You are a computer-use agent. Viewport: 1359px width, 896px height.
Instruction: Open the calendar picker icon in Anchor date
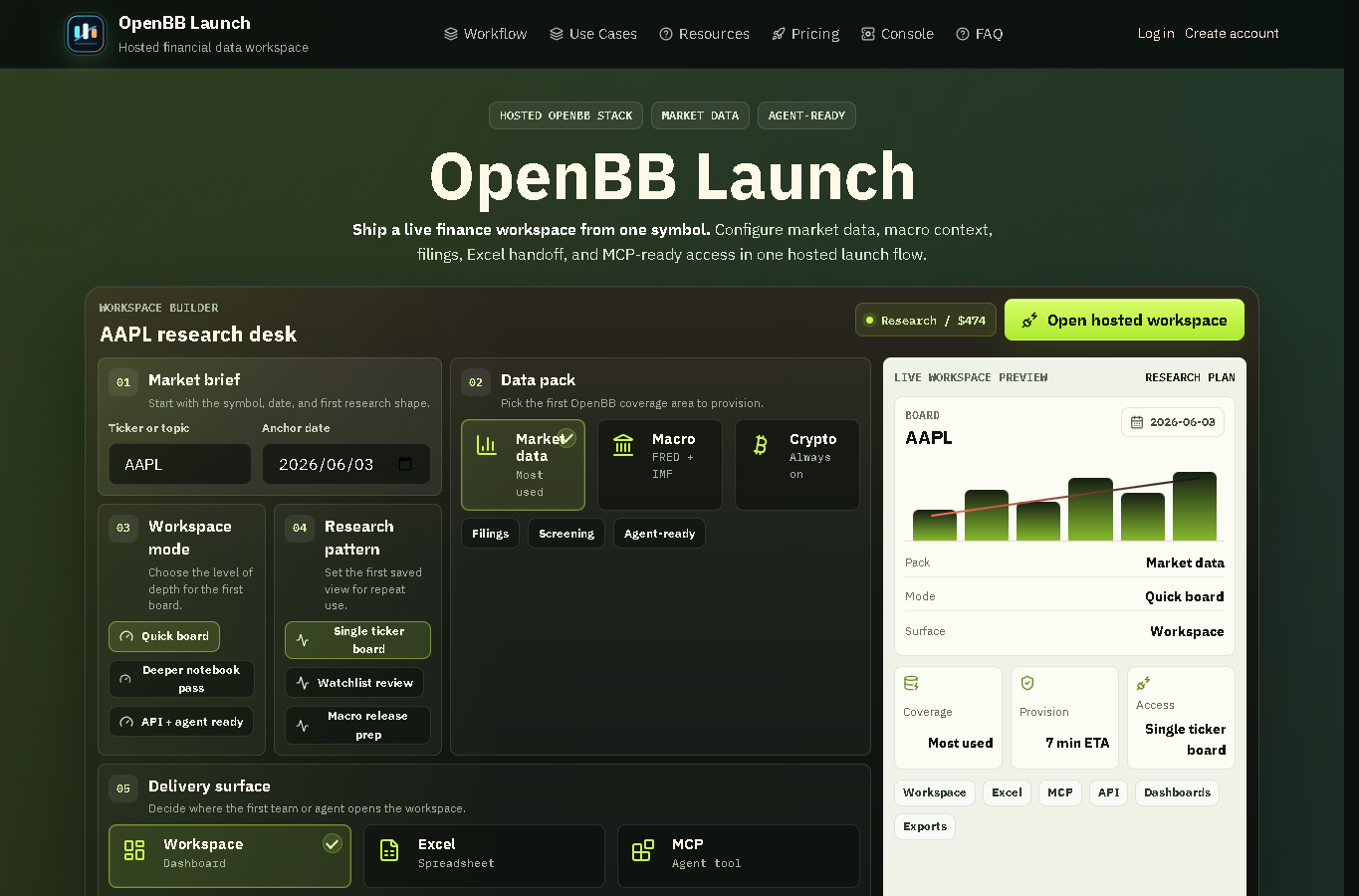[405, 464]
